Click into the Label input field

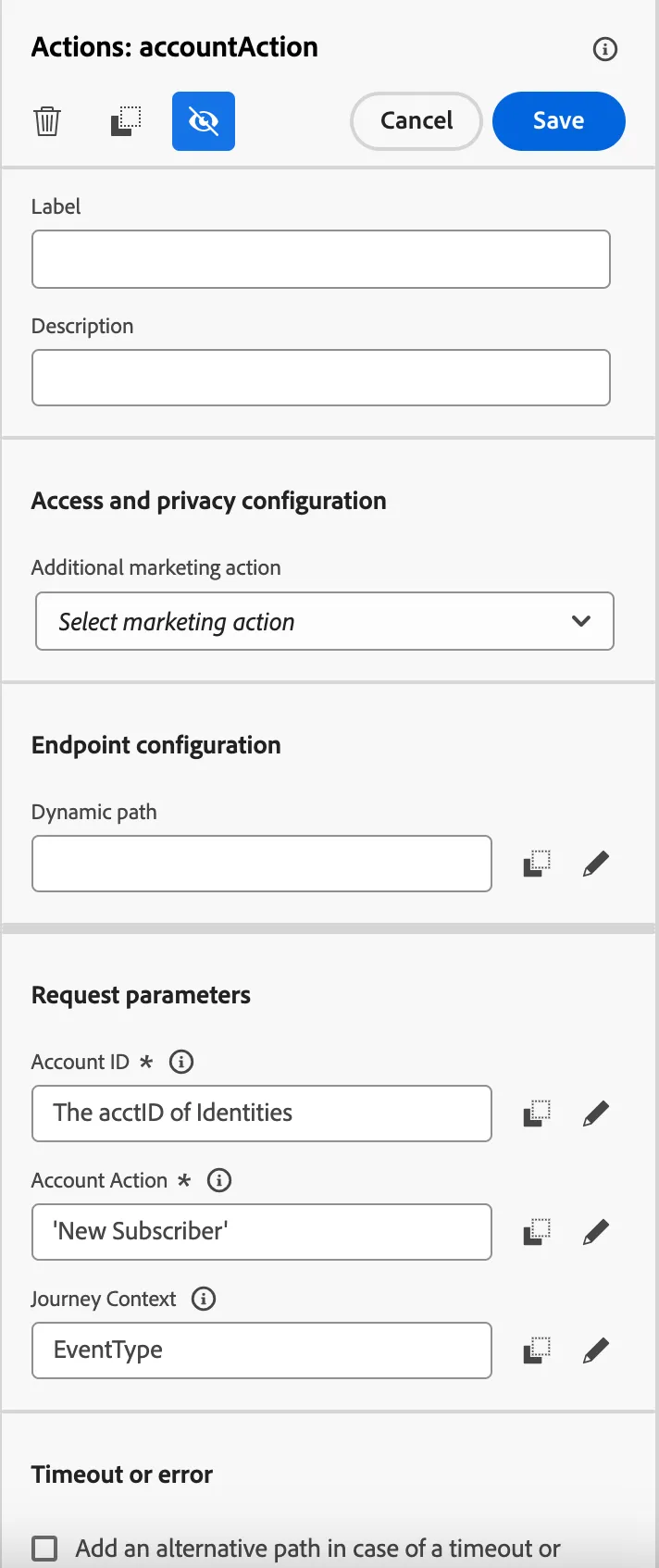(x=321, y=259)
